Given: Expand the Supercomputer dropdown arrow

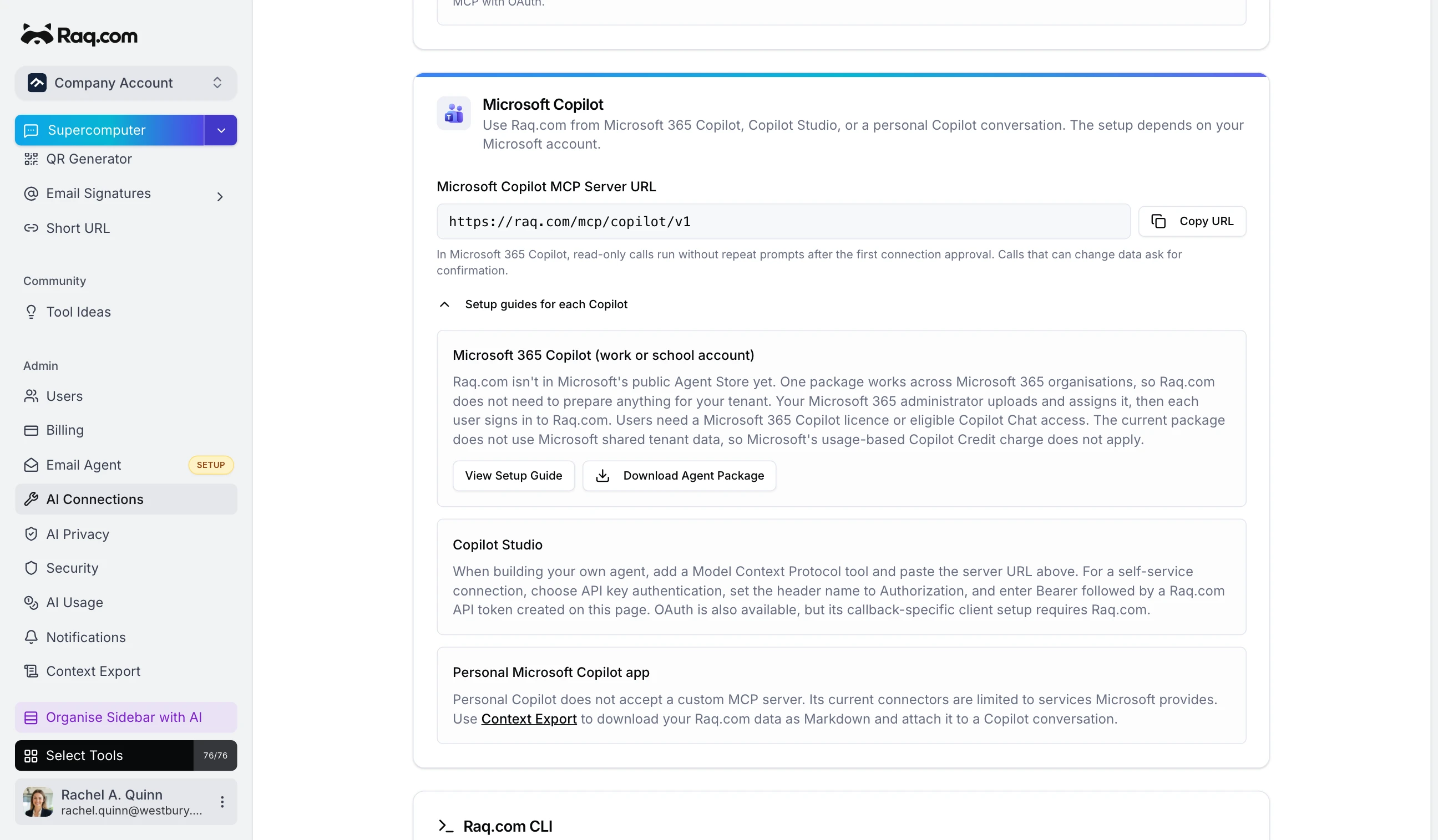Looking at the screenshot, I should (221, 130).
